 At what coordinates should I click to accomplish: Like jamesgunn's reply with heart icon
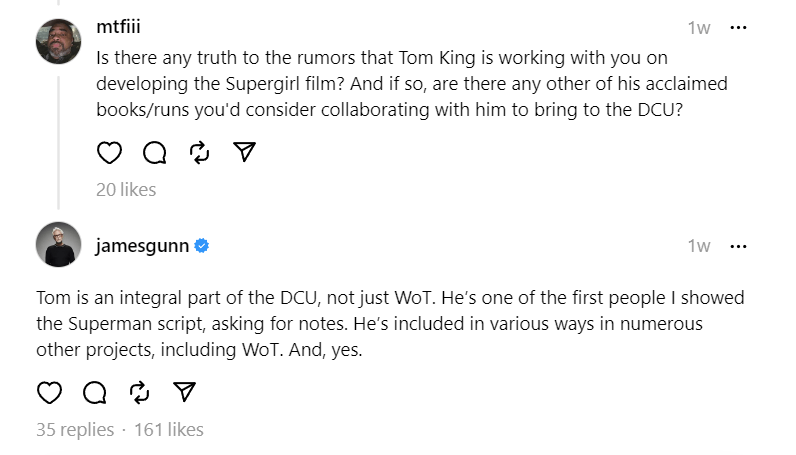pyautogui.click(x=49, y=392)
